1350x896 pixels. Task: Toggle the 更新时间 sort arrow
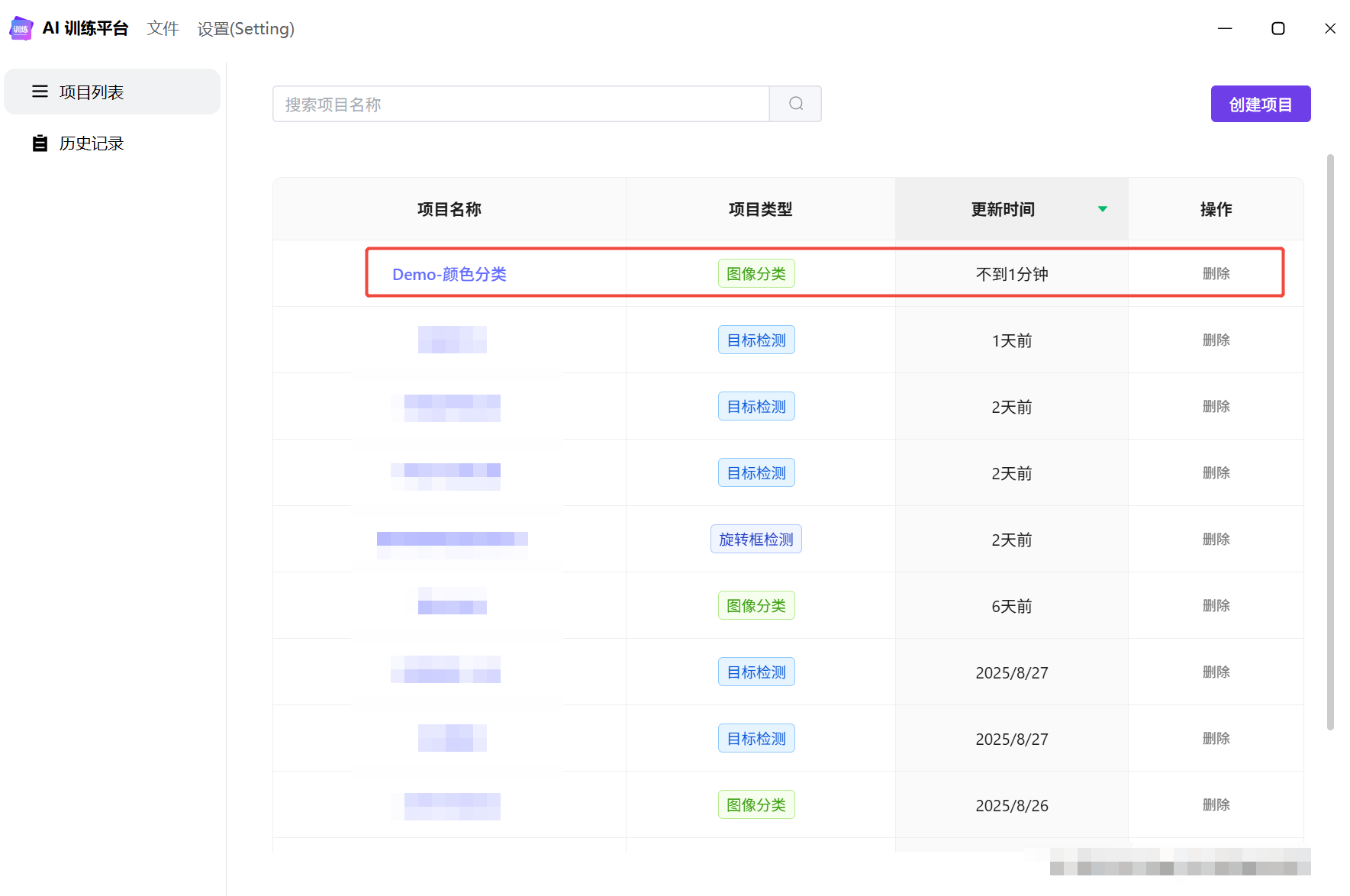pos(1102,209)
